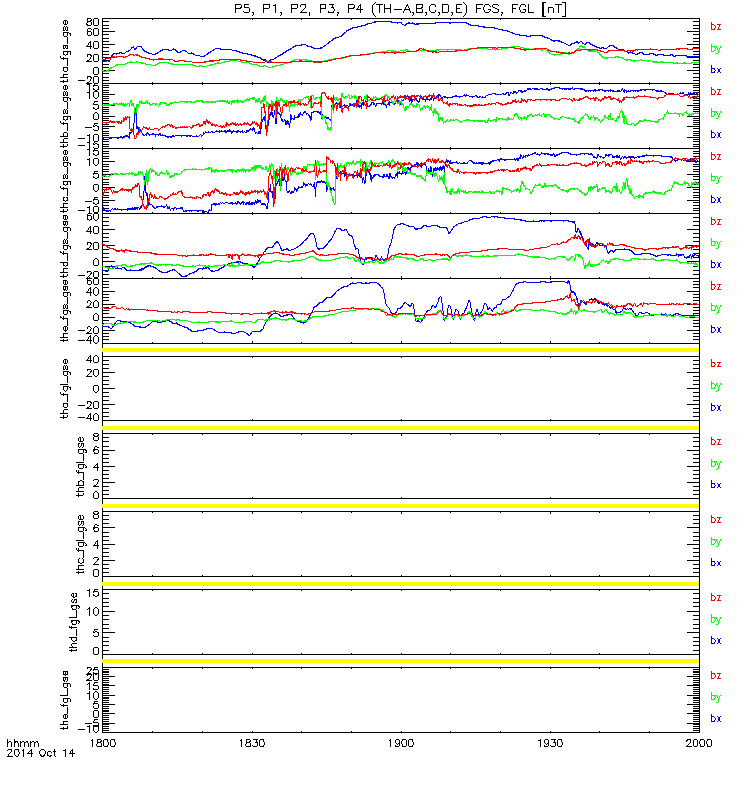This screenshot has width=750, height=800.
Task: Click the tha_fgl_gse y-axis label
Action: pyautogui.click(x=65, y=389)
